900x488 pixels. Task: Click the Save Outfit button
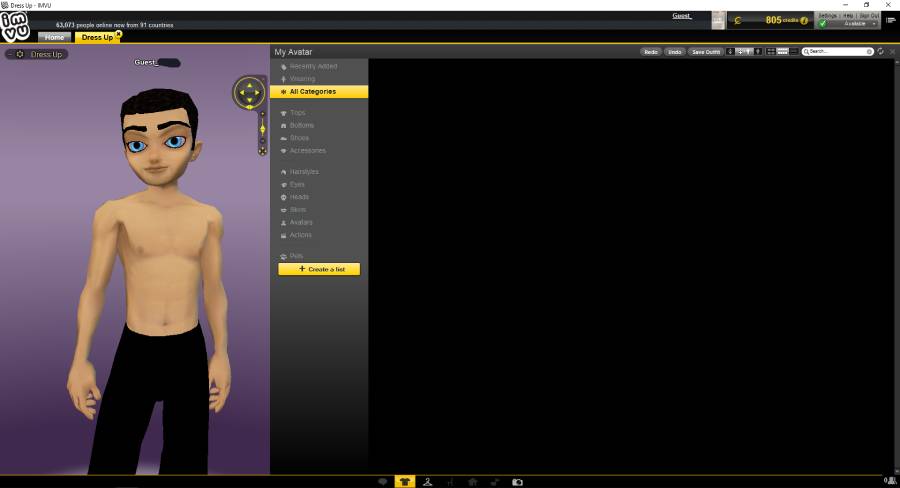(705, 52)
